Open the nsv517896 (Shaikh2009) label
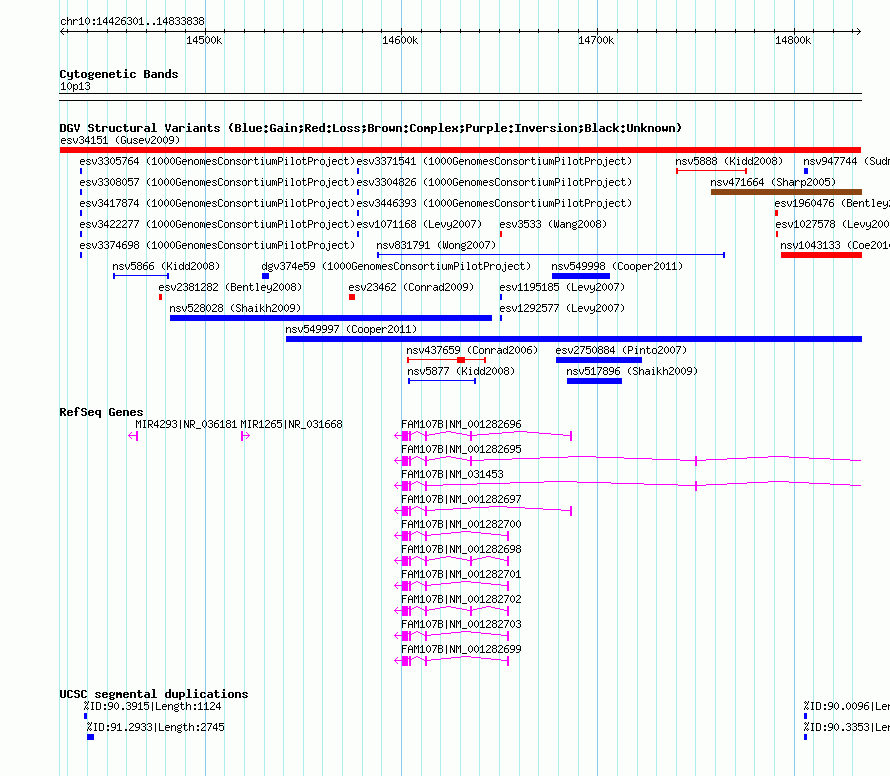Viewport: 890px width, 776px height. pyautogui.click(x=632, y=371)
